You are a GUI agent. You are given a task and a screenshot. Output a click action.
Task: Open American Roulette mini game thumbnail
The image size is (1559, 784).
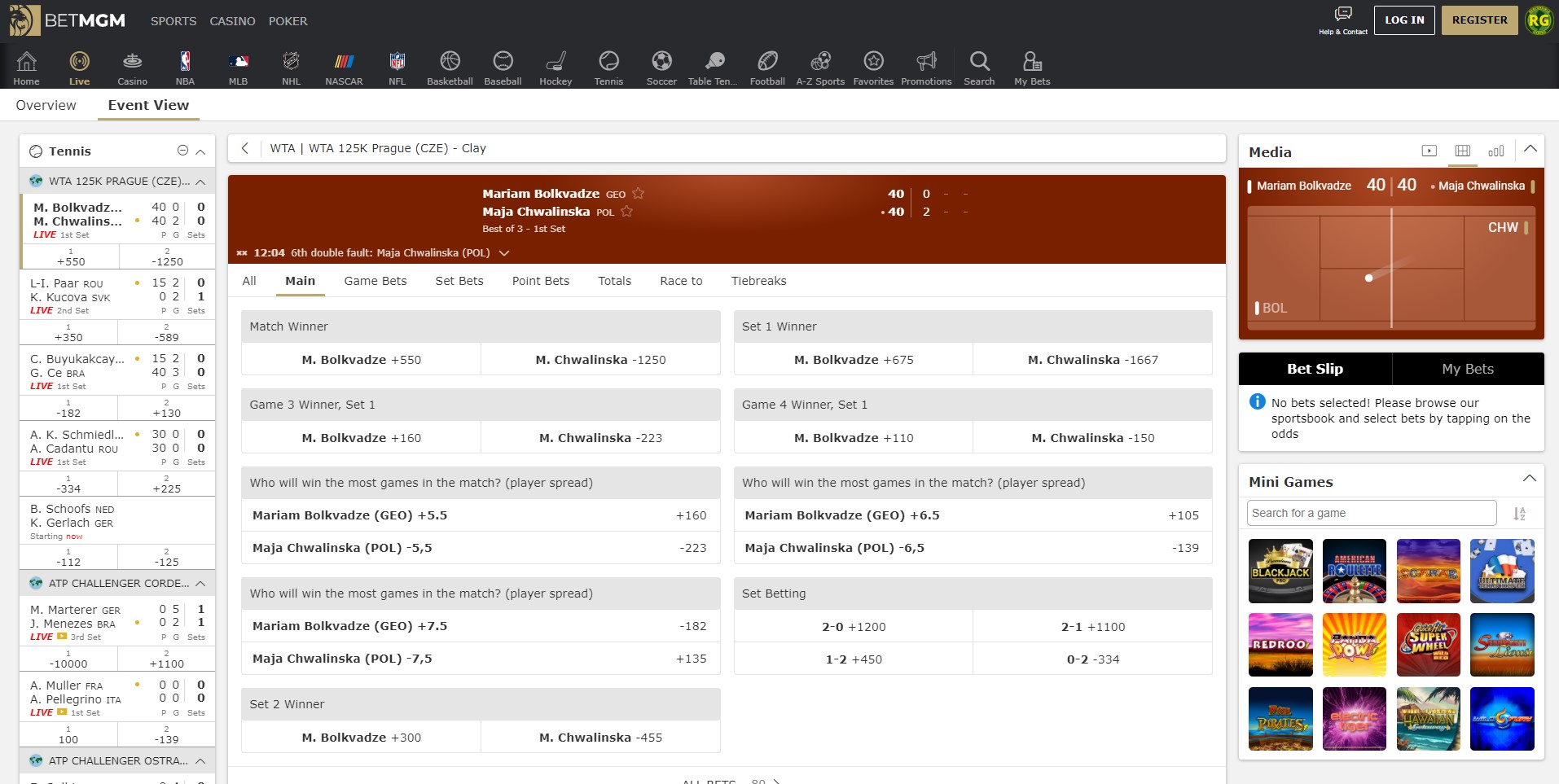[1355, 571]
